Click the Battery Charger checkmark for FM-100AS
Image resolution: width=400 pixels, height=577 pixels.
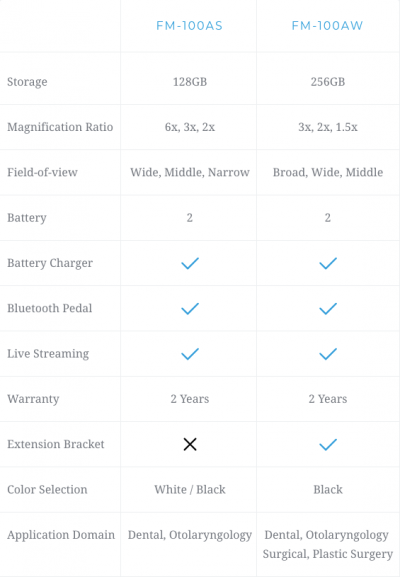coord(190,263)
